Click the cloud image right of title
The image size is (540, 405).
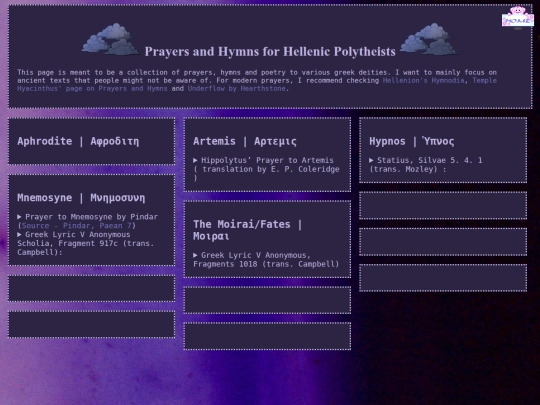(x=429, y=39)
